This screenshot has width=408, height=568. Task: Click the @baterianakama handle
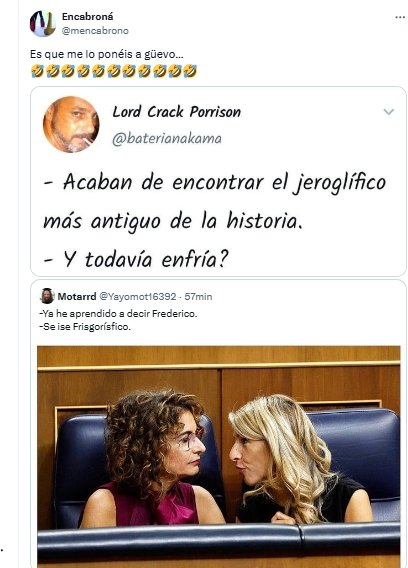(167, 138)
